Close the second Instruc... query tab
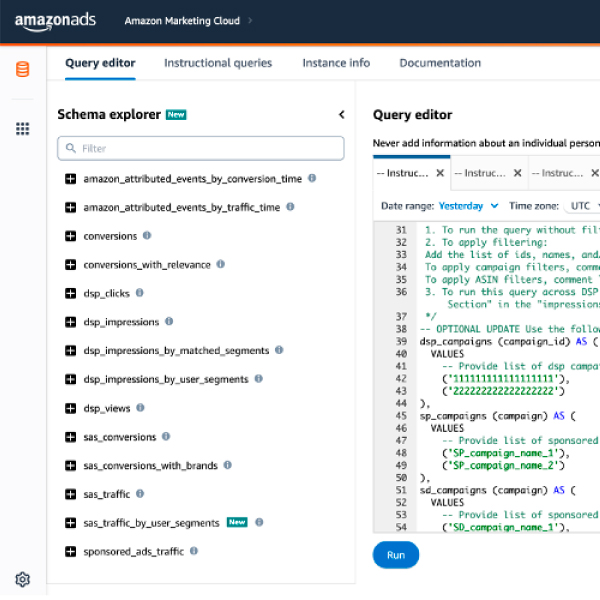The height and width of the screenshot is (600, 600). tap(518, 173)
